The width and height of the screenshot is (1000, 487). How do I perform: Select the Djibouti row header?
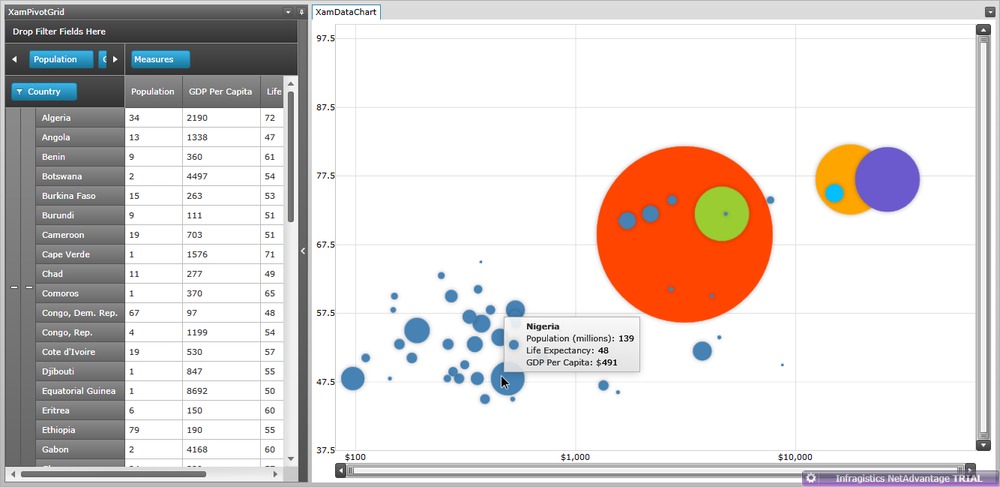(80, 372)
